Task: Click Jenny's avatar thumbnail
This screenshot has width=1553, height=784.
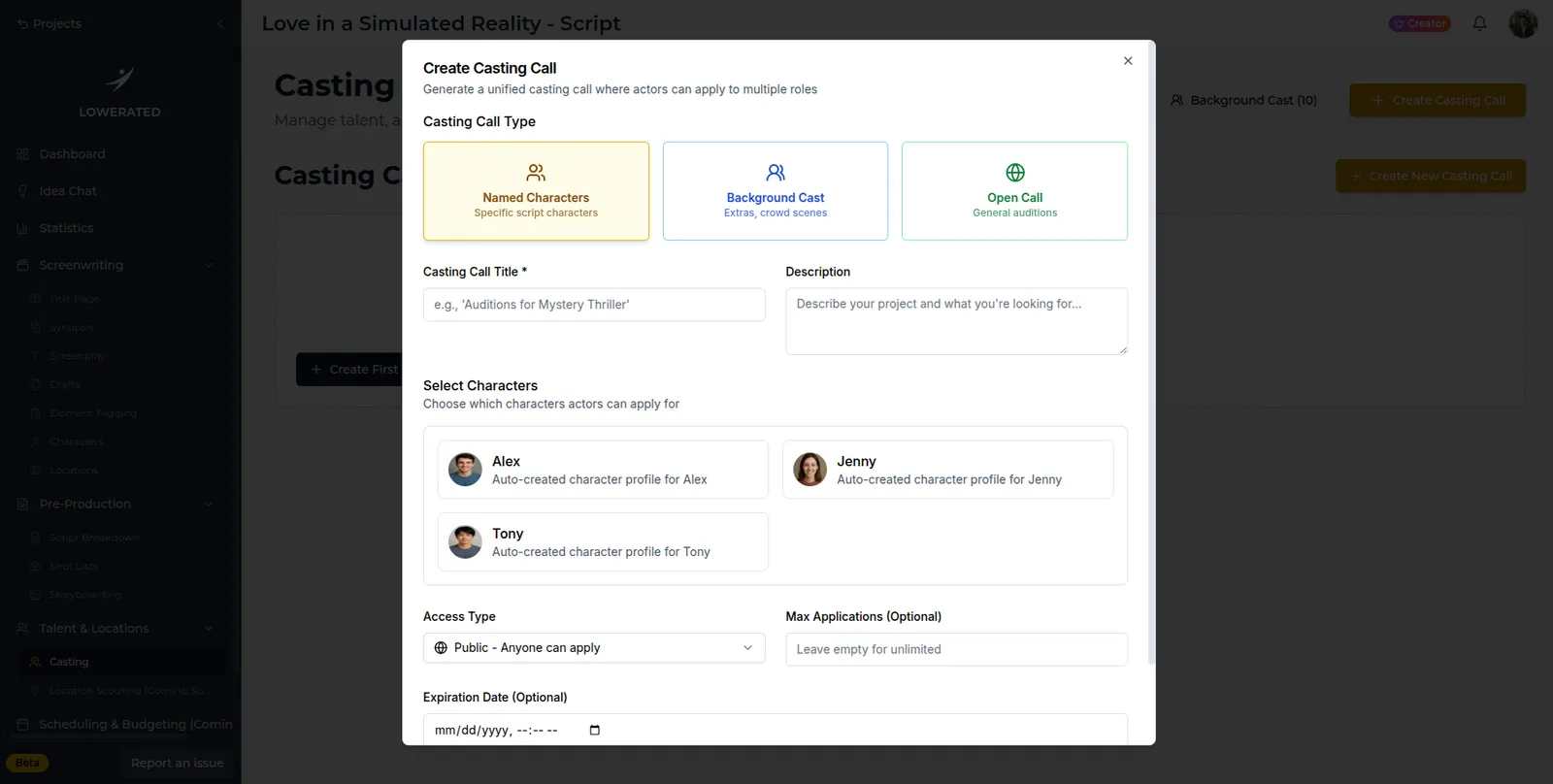Action: click(810, 470)
